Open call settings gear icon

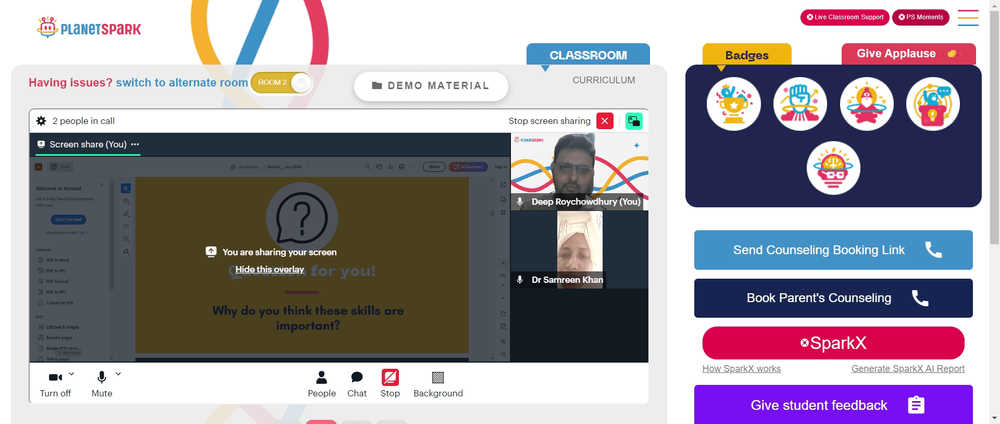(41, 121)
